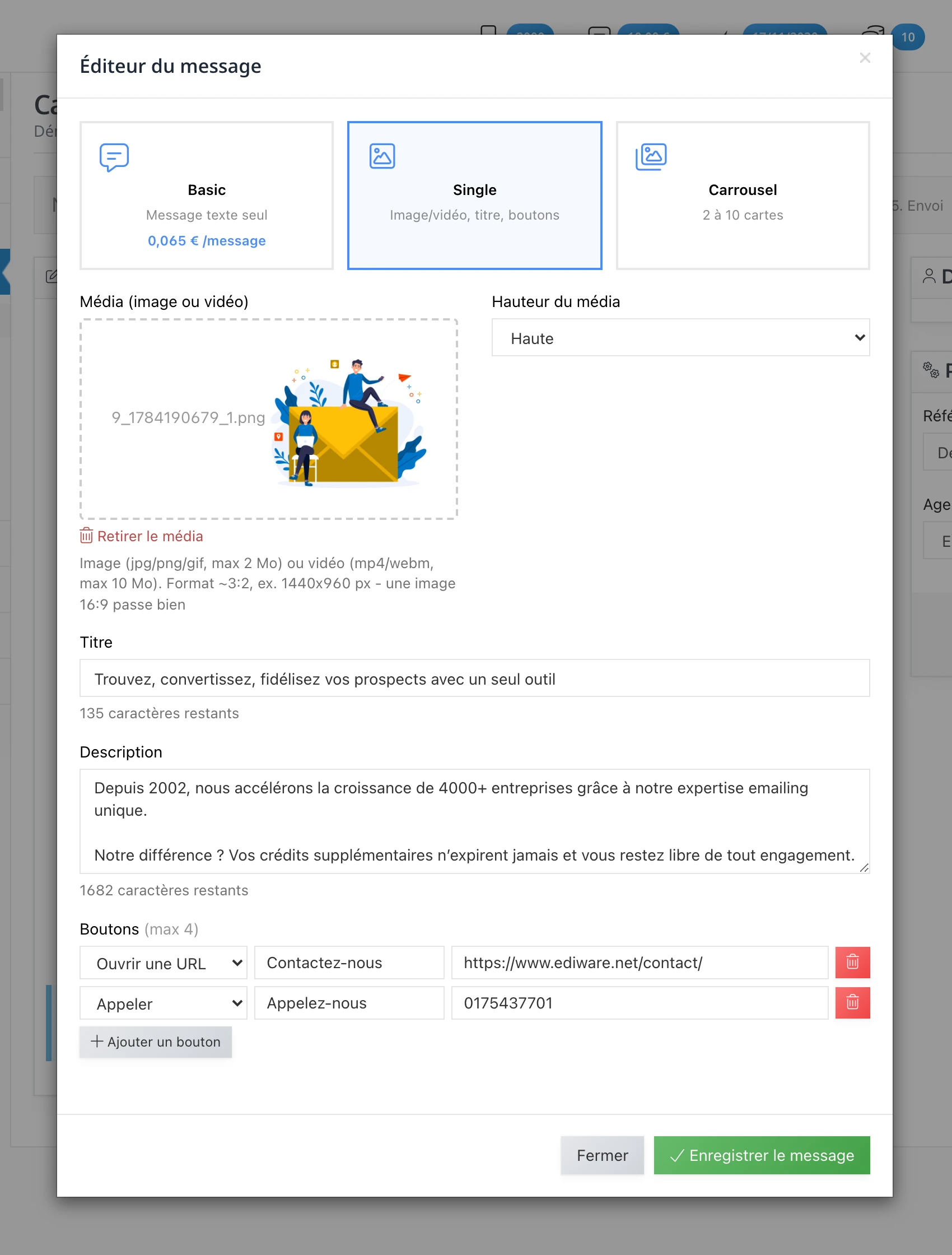Delete the Appelez-nous button row
This screenshot has height=1255, width=952.
(852, 1002)
